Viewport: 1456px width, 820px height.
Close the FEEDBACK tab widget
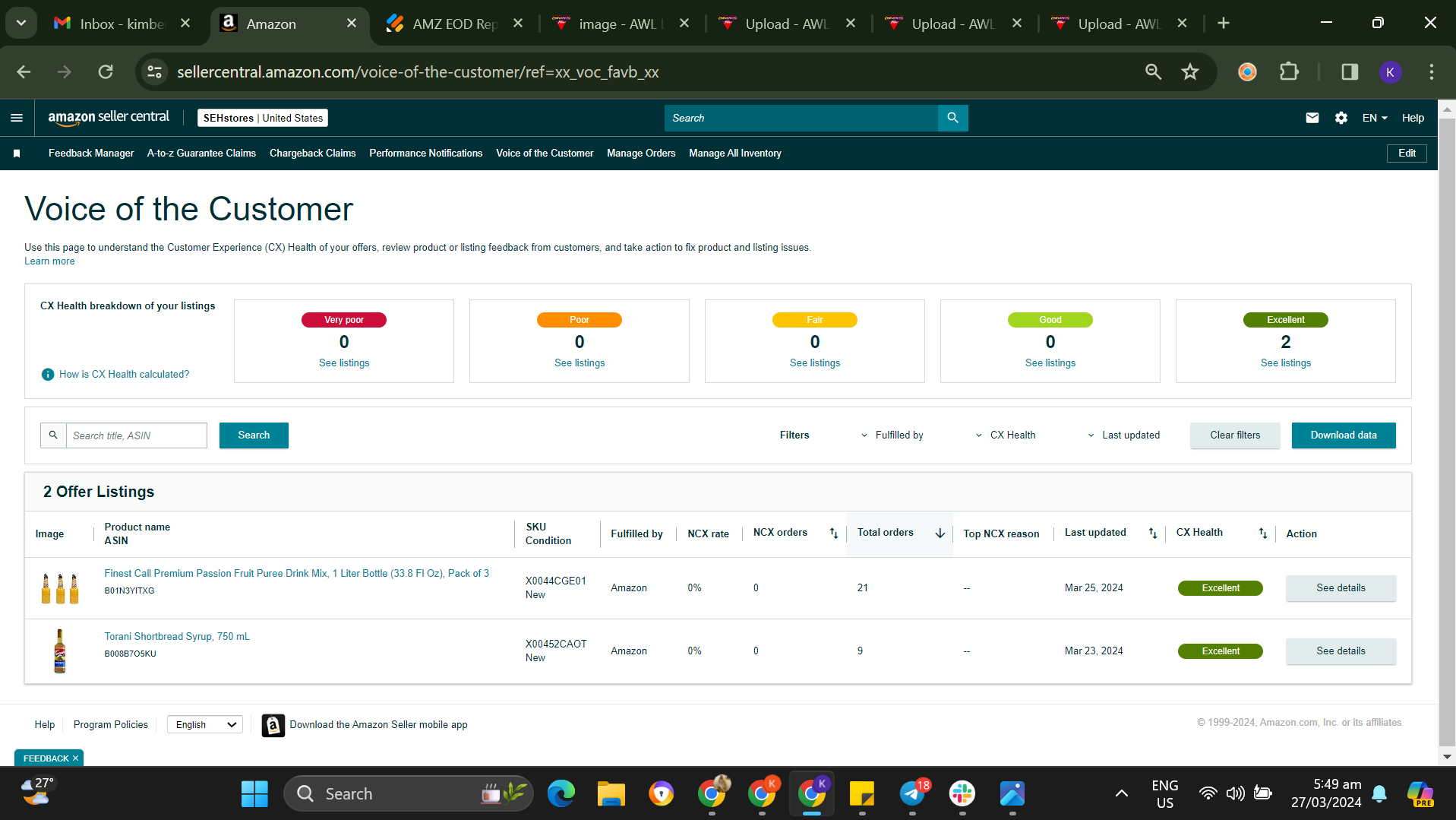point(75,758)
